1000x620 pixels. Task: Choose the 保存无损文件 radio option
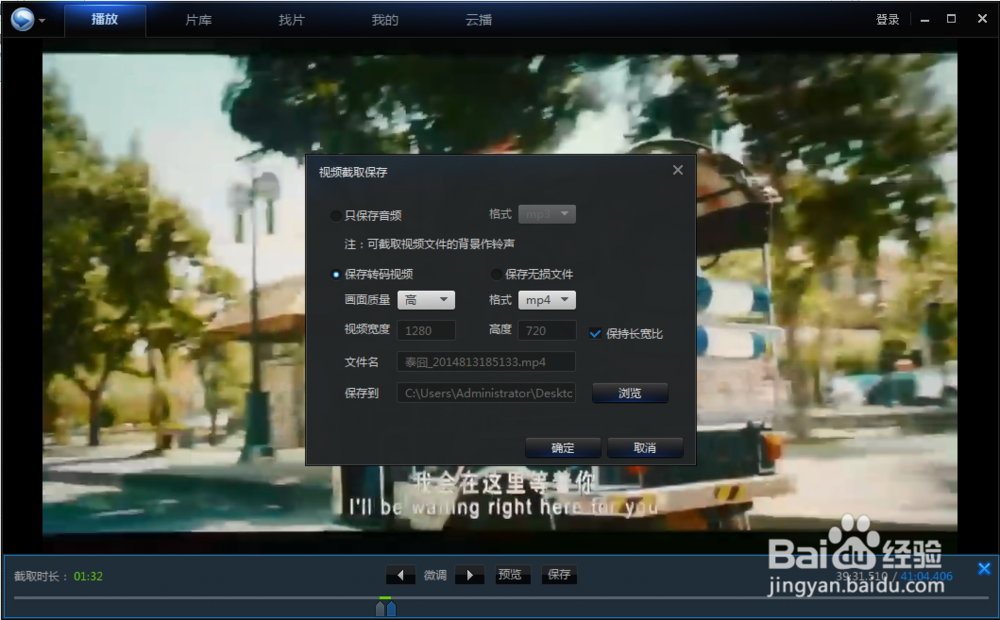[496, 274]
